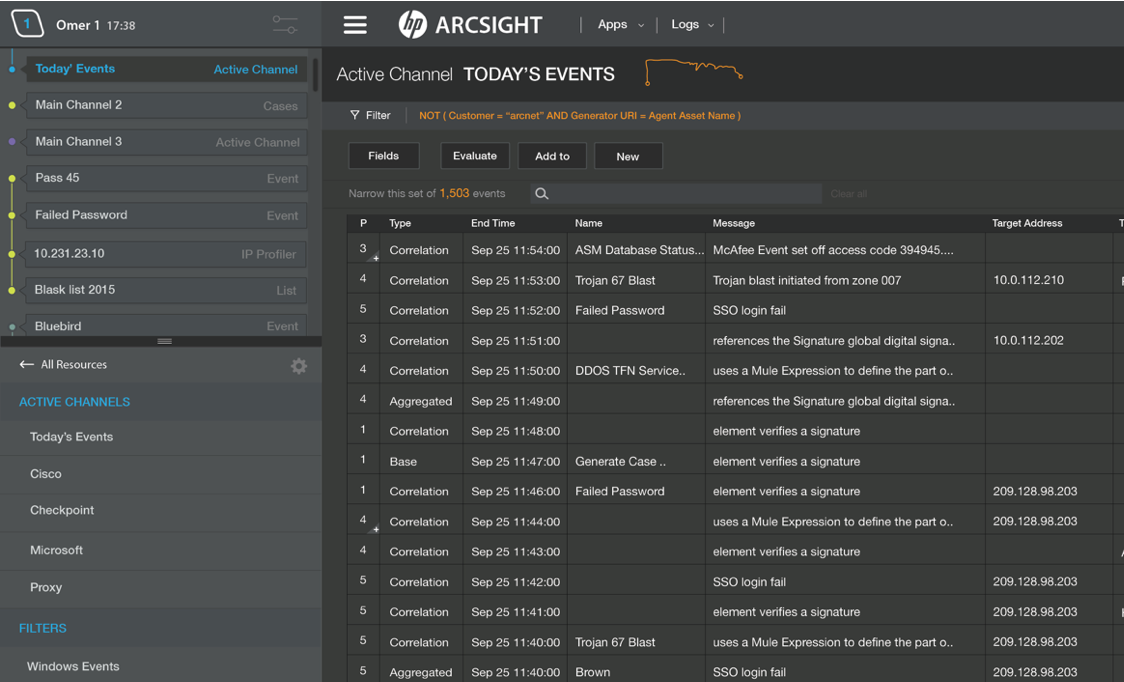1124x682 pixels.
Task: Select the DDOS TFN Service.. event name
Action: pyautogui.click(x=630, y=371)
